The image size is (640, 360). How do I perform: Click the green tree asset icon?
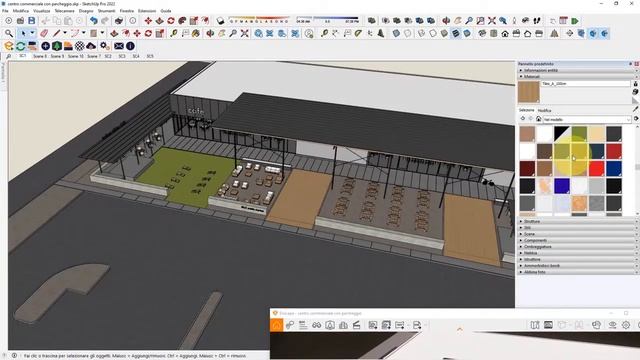point(57,46)
